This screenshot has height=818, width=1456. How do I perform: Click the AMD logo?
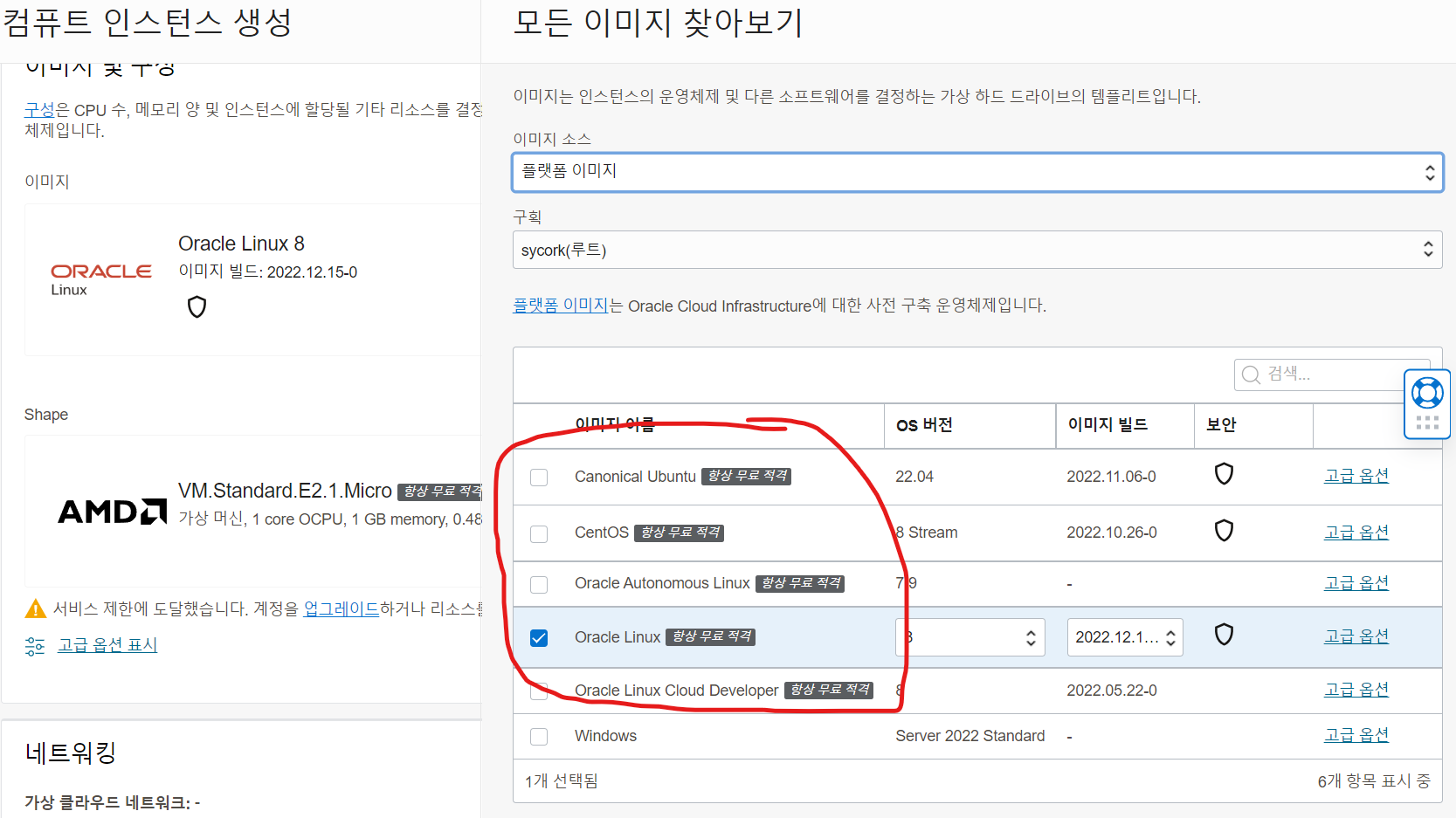(x=112, y=511)
